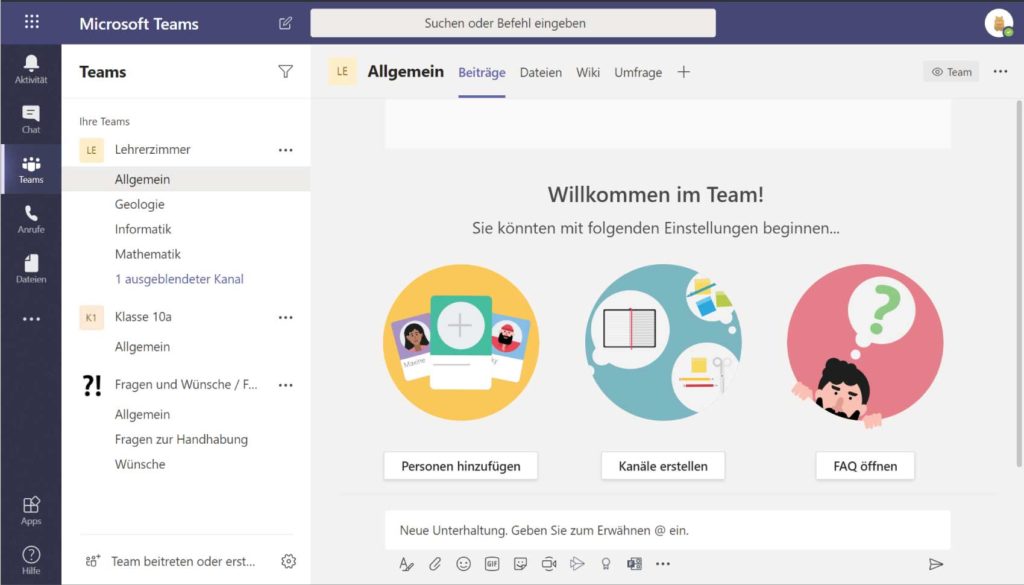Open the sticker picker
1024x585 pixels.
[x=520, y=564]
